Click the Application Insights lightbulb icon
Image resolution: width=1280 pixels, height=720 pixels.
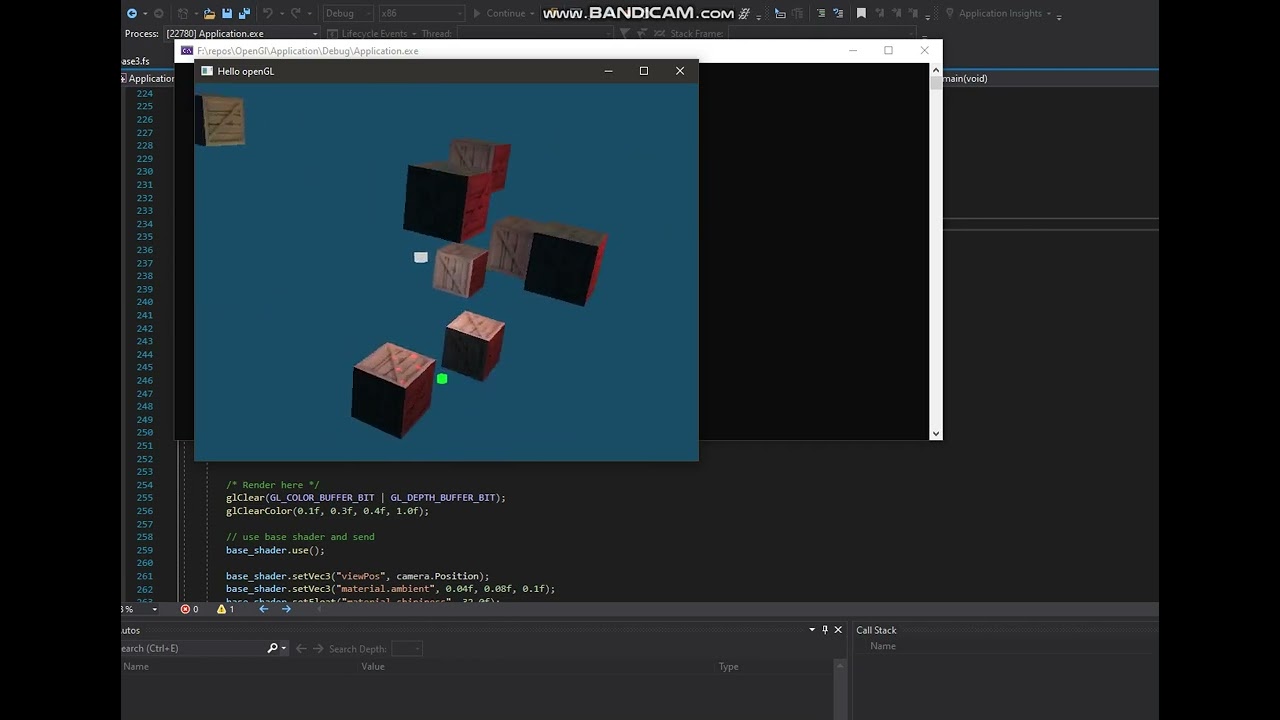949,13
